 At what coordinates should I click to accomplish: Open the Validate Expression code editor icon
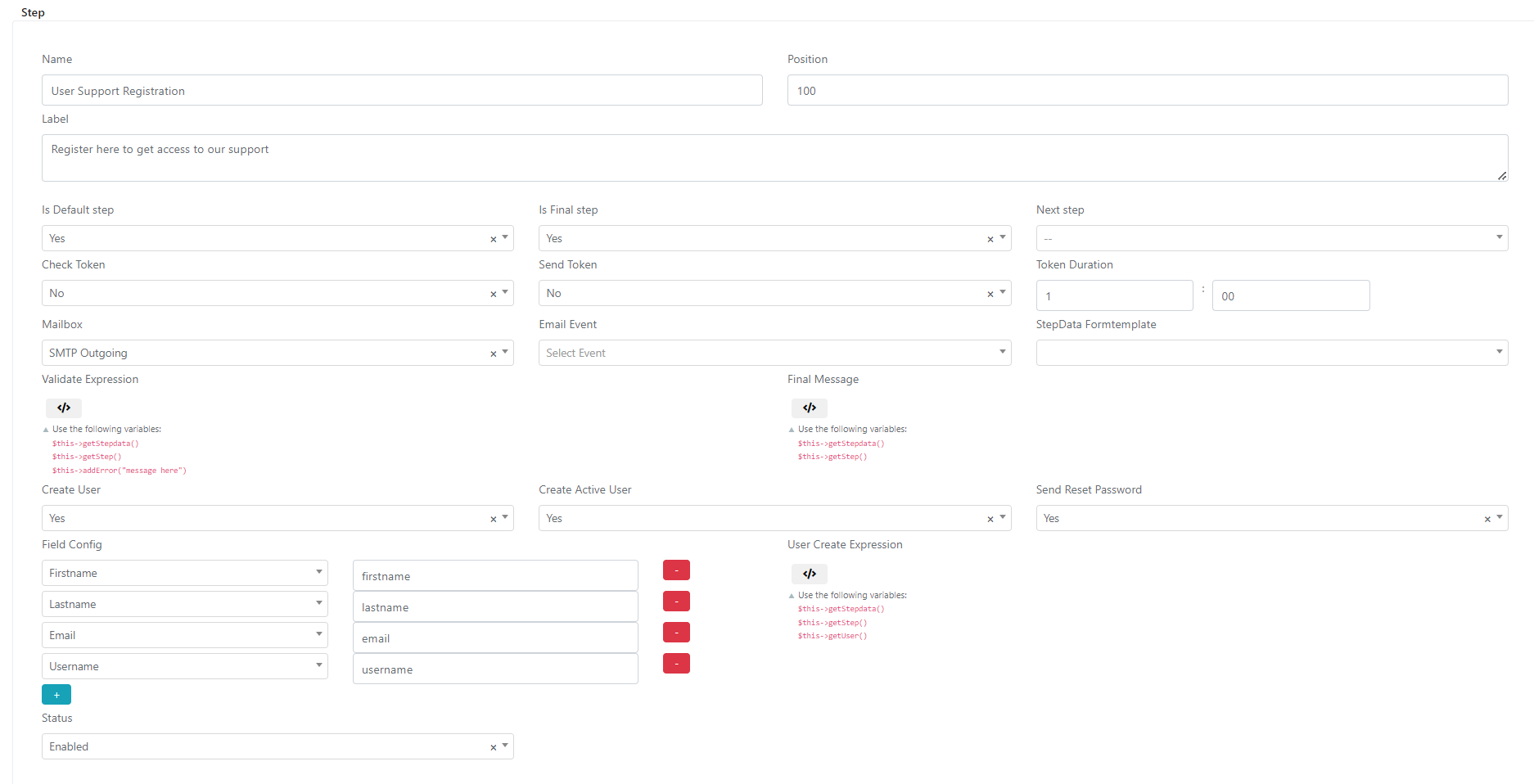[x=64, y=408]
